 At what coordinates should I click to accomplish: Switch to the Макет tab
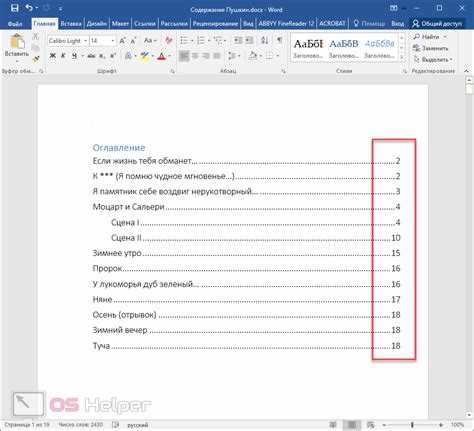(120, 24)
